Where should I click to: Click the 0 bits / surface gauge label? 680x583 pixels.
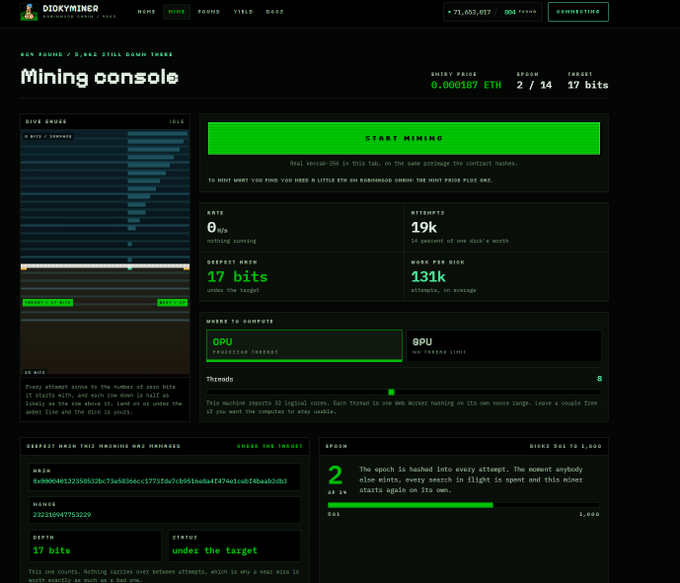click(48, 136)
